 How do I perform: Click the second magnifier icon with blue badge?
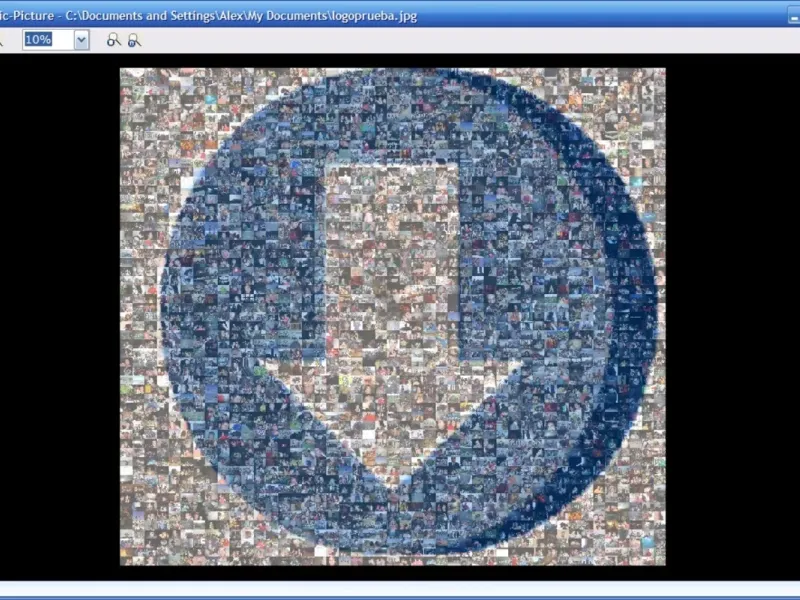pos(134,40)
